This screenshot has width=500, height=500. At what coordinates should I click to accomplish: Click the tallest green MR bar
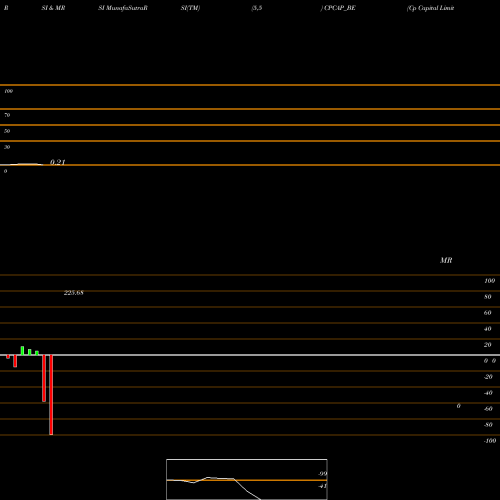(x=22, y=351)
